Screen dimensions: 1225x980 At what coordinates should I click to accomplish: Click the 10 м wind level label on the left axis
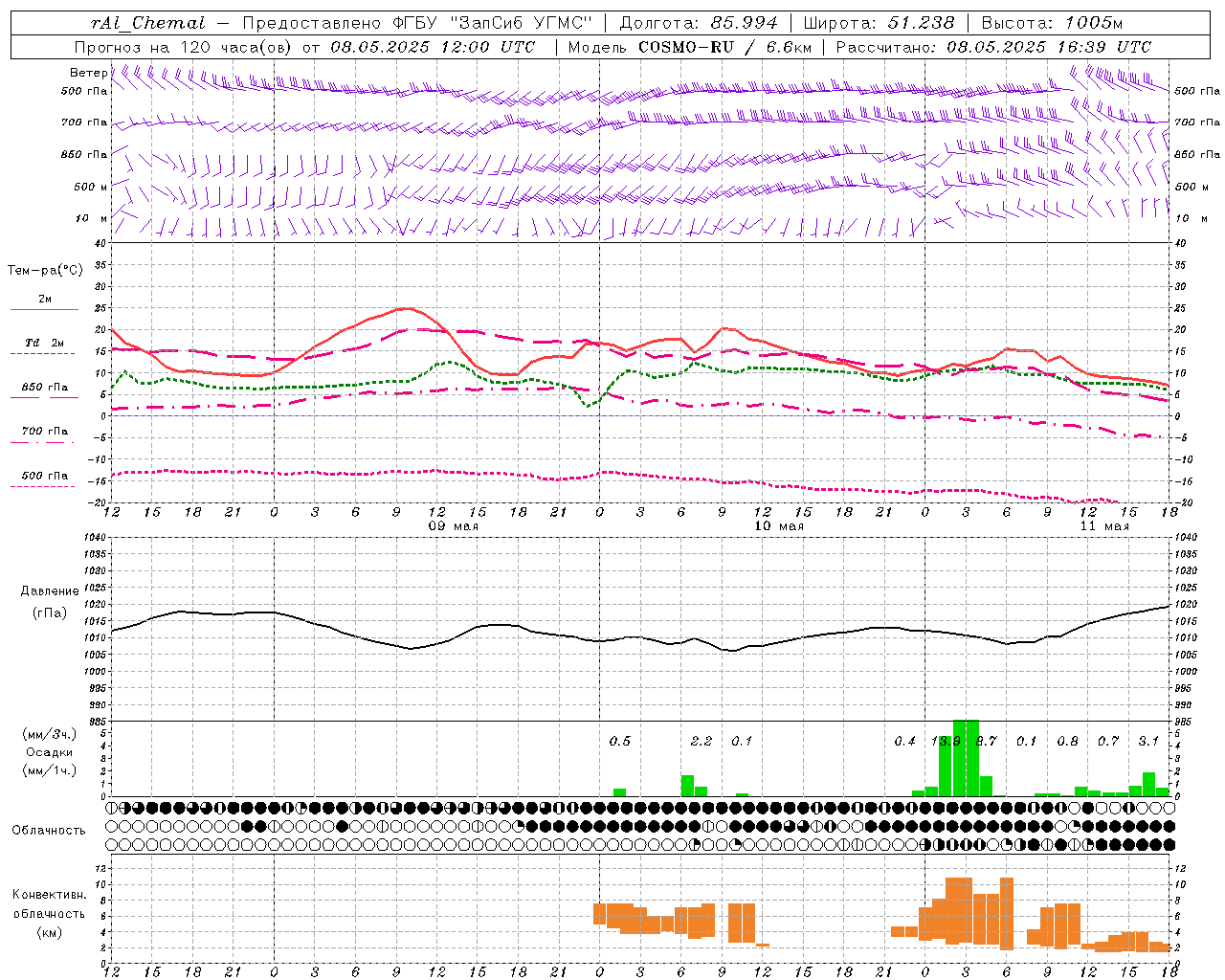(91, 218)
